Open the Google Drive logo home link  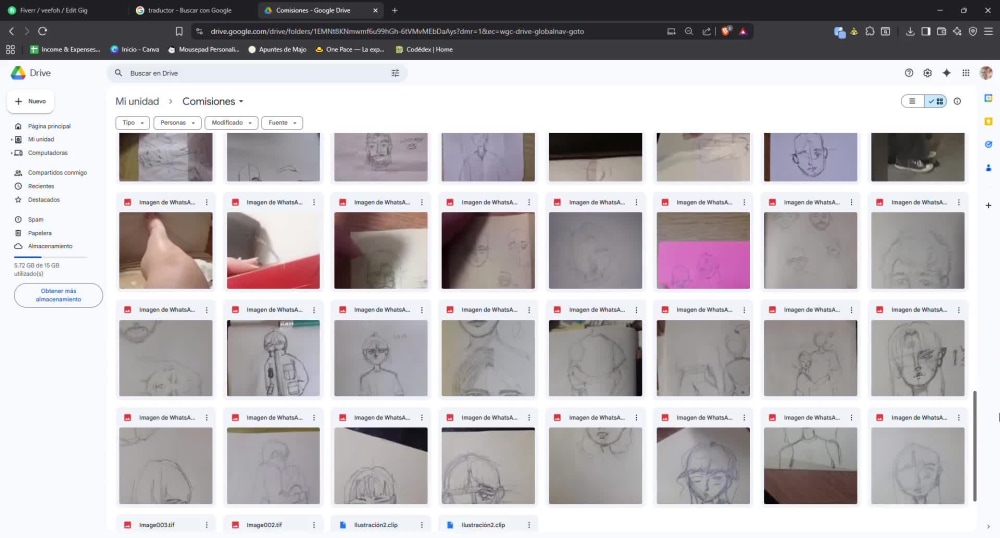31,73
